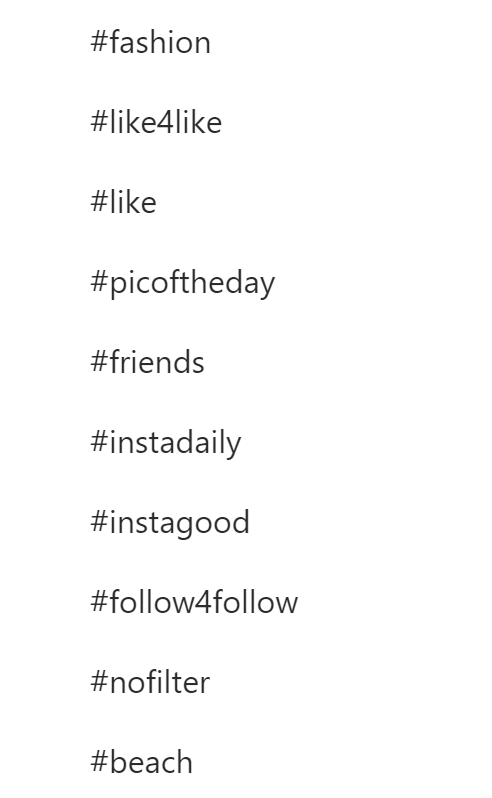492x798 pixels.
Task: Open the #like4like hashtag
Action: point(156,122)
